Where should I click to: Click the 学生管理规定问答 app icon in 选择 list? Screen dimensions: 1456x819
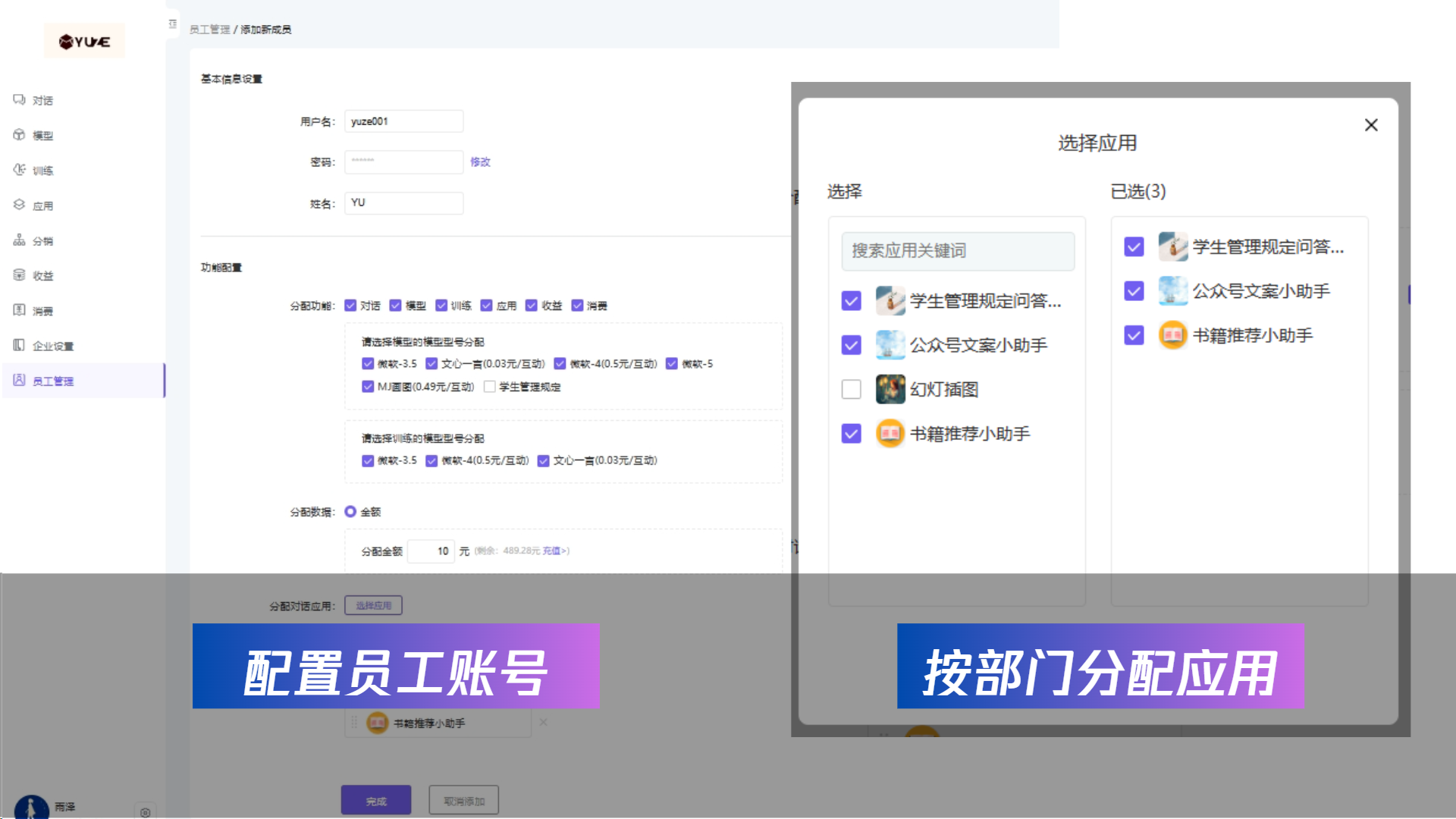[890, 301]
